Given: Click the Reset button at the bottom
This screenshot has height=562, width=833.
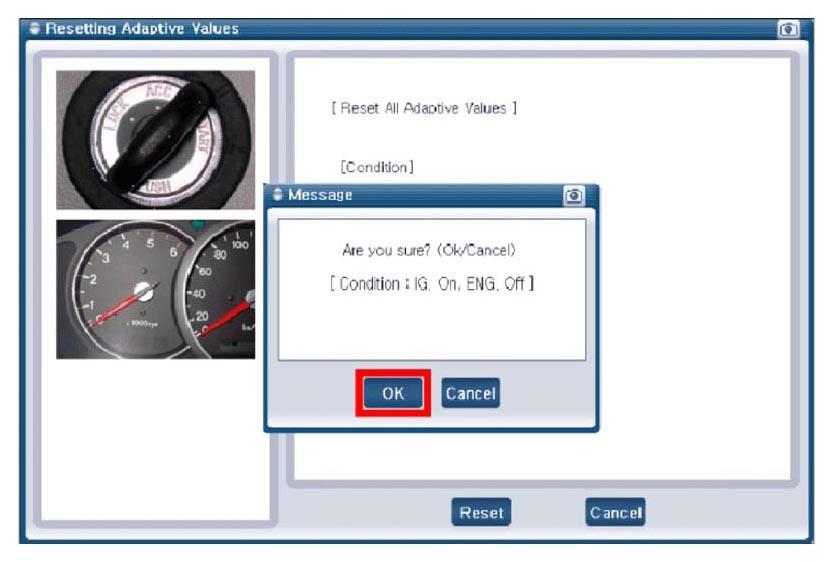Looking at the screenshot, I should tap(481, 513).
